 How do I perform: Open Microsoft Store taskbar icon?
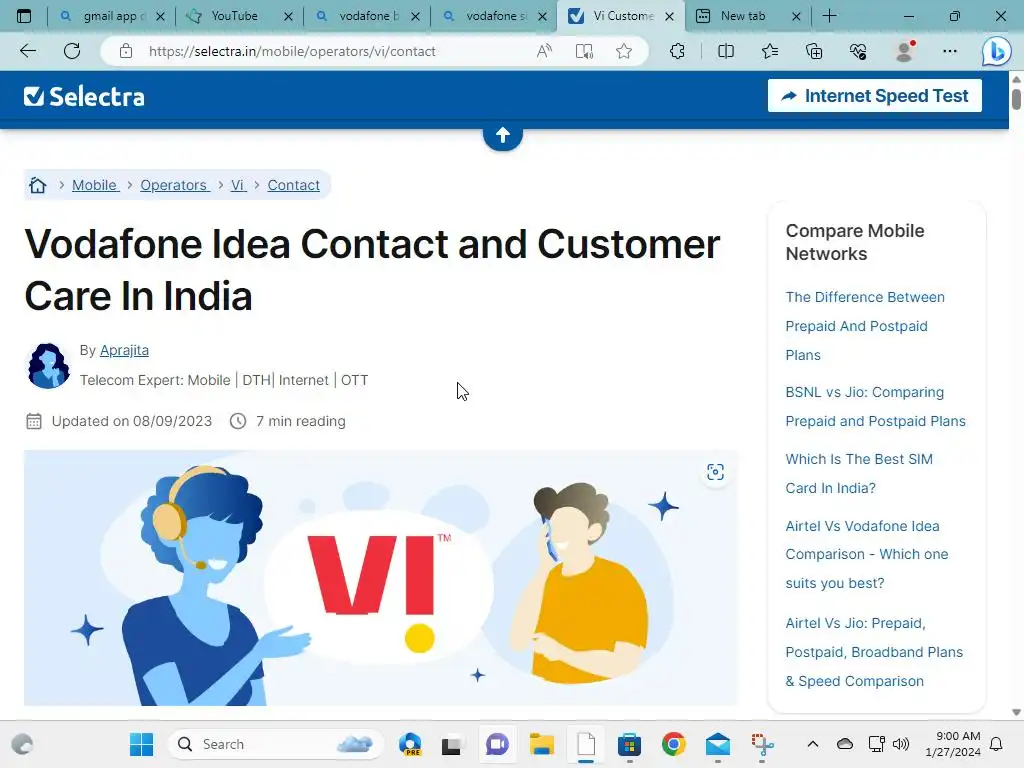click(629, 744)
